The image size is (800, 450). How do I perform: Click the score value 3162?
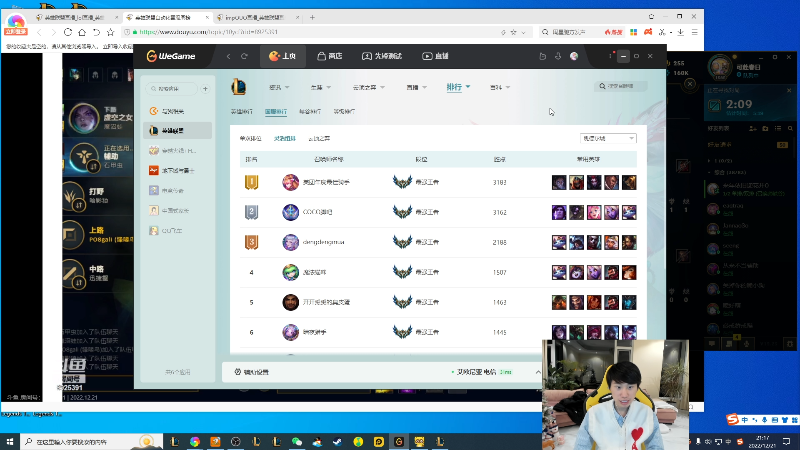499,212
